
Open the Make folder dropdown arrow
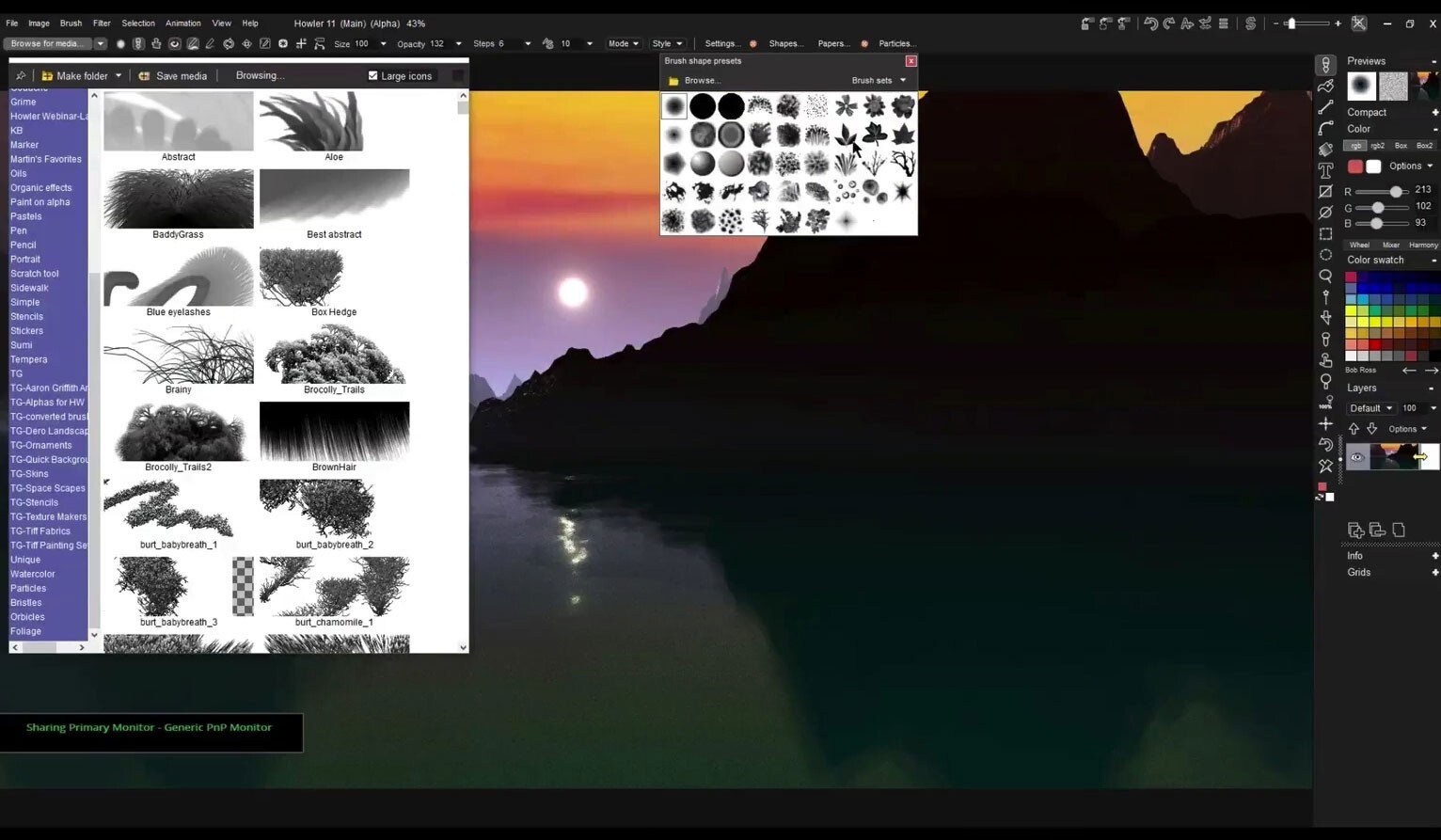click(118, 76)
